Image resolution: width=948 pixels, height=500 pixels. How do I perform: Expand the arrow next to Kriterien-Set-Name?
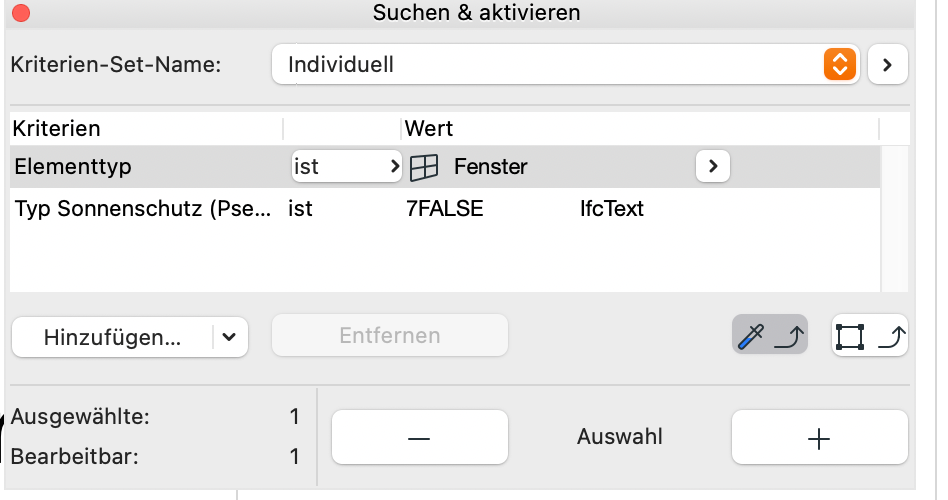[x=887, y=65]
